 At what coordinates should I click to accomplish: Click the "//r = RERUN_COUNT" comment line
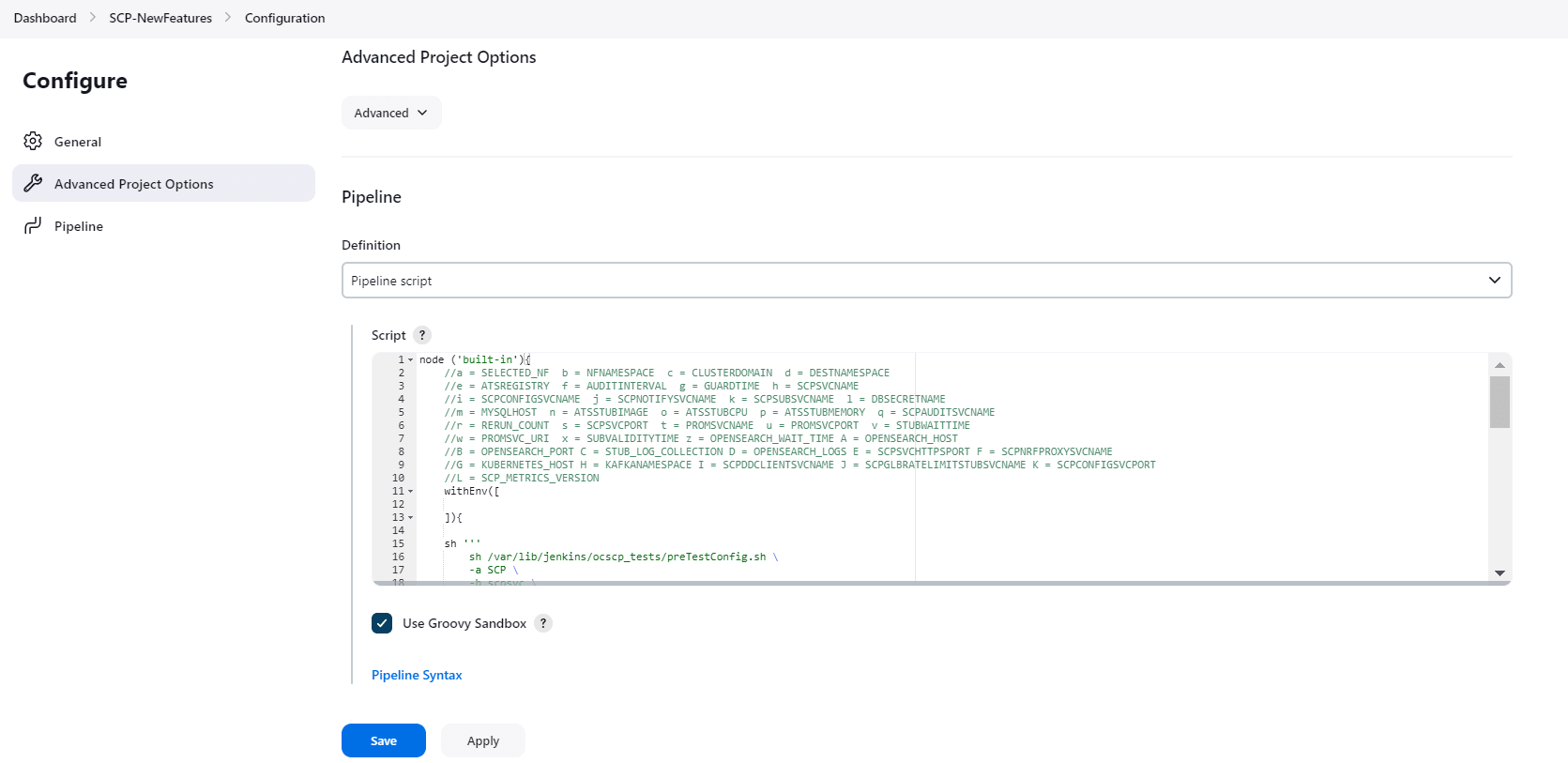click(x=708, y=425)
